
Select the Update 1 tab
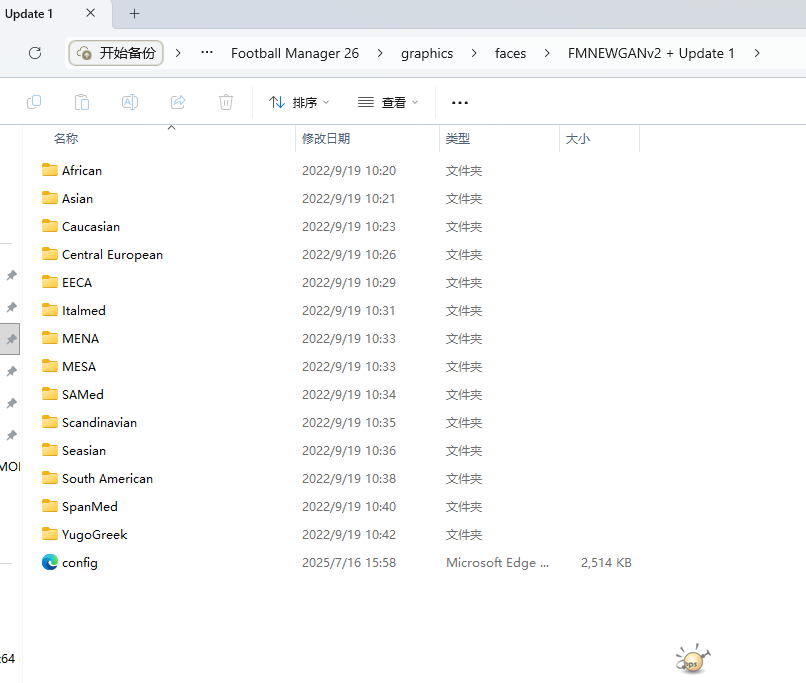[x=30, y=14]
